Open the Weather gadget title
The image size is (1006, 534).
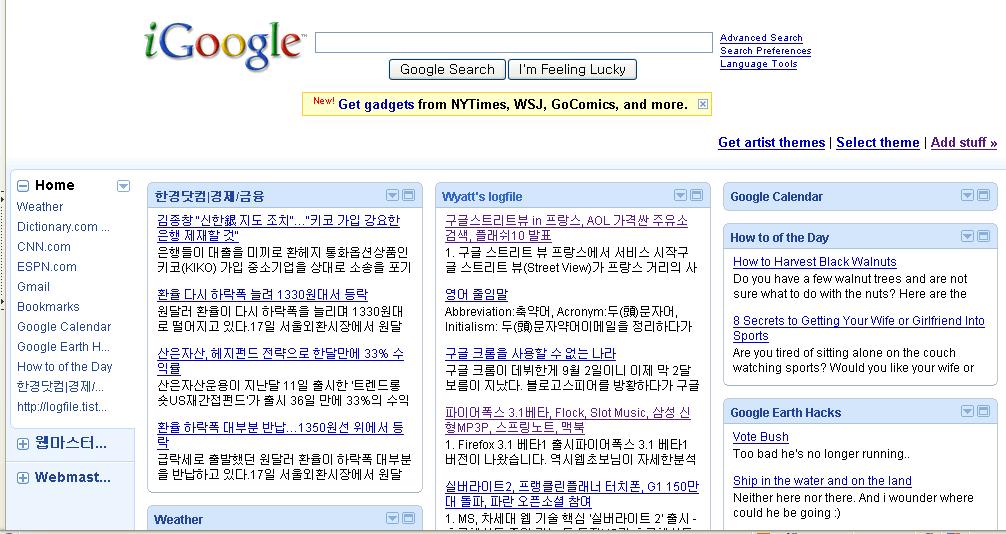click(x=178, y=519)
